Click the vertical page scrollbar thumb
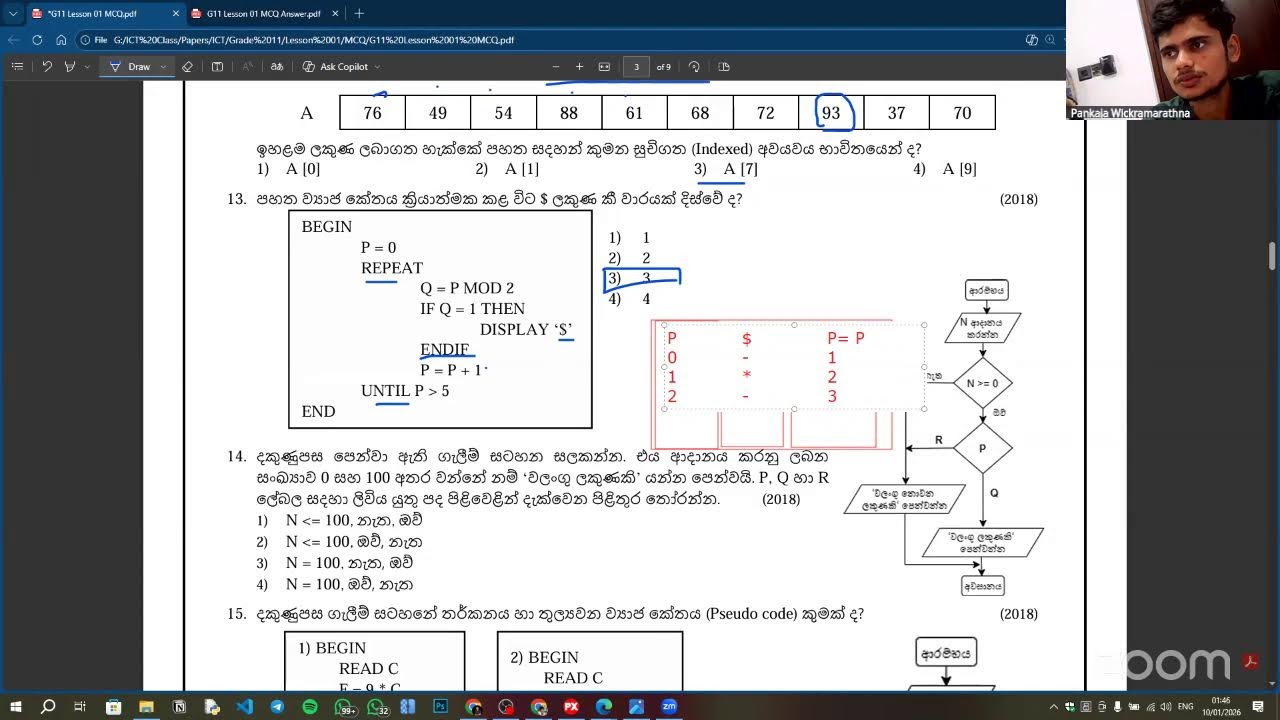Viewport: 1280px width, 720px height. click(x=1273, y=255)
